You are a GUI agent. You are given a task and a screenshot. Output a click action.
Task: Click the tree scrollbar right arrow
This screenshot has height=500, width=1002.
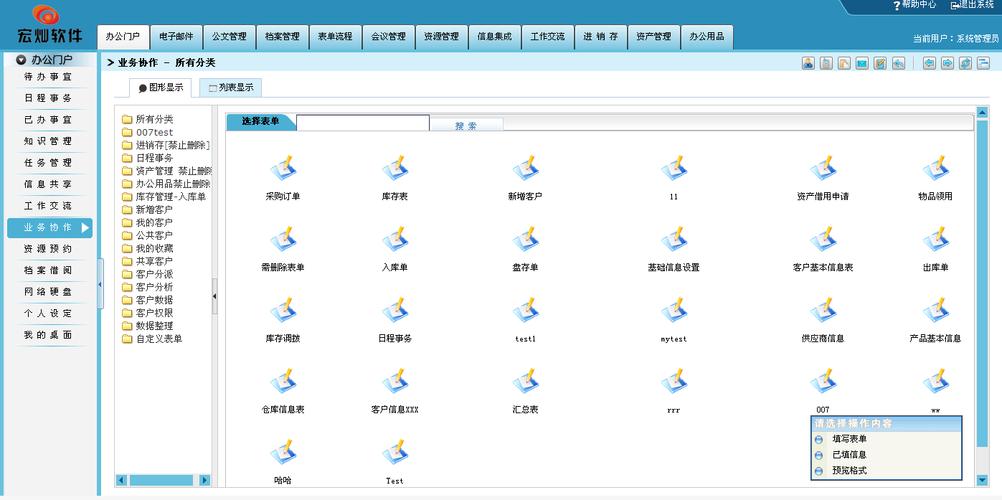(204, 480)
